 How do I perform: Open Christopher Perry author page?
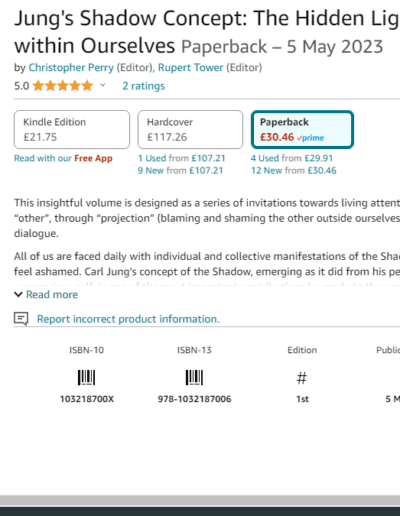pyautogui.click(x=71, y=67)
